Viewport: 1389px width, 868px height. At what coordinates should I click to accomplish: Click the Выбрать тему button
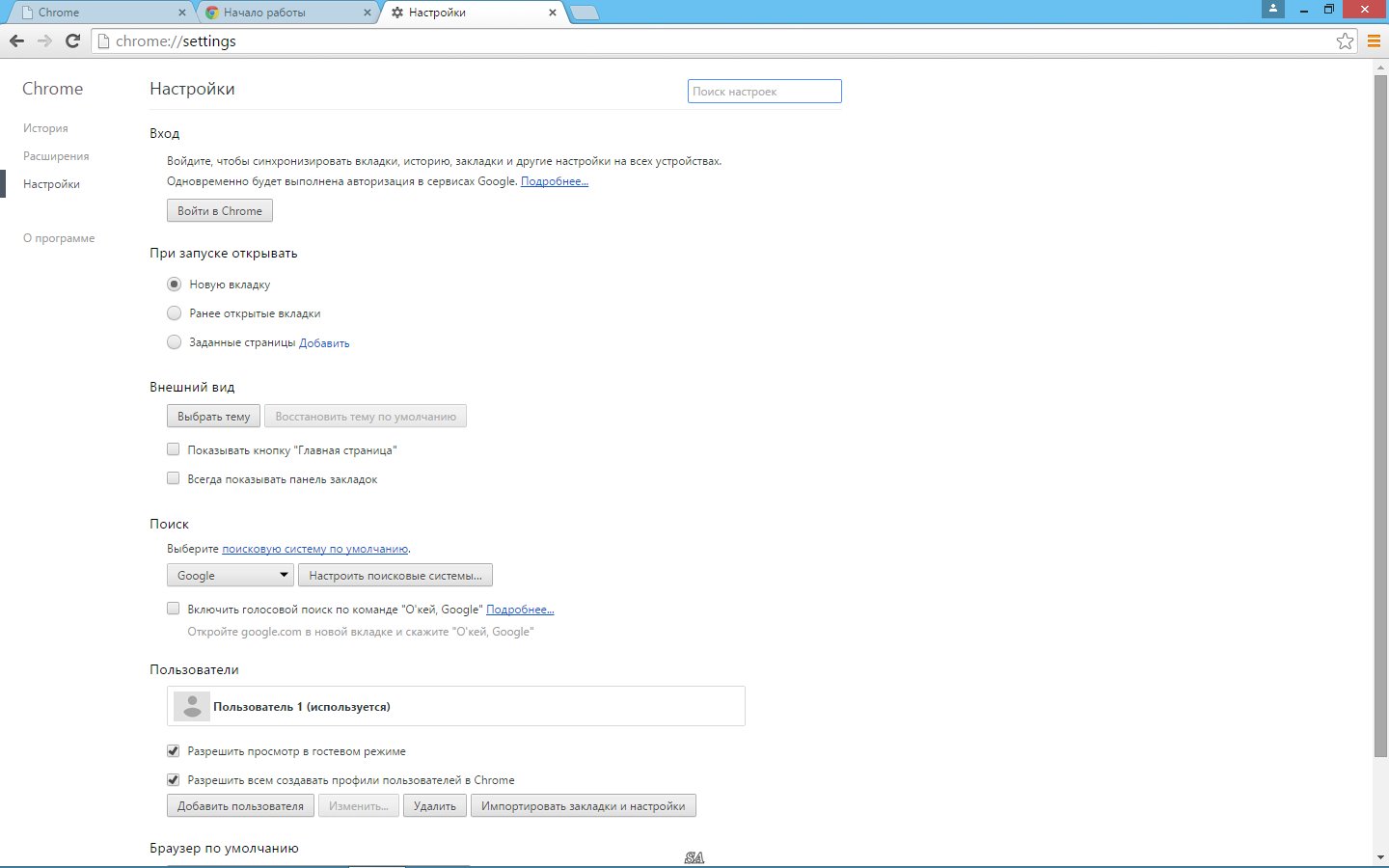(x=213, y=417)
